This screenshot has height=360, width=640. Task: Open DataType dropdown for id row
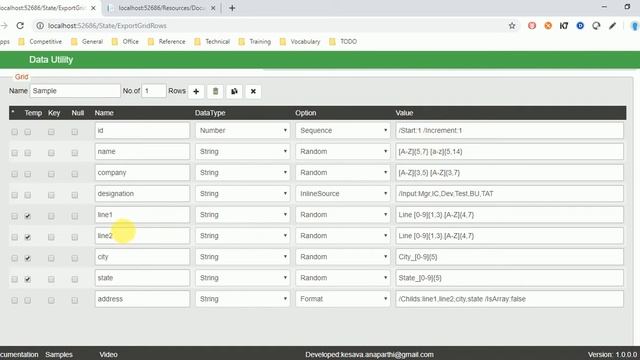(x=242, y=131)
